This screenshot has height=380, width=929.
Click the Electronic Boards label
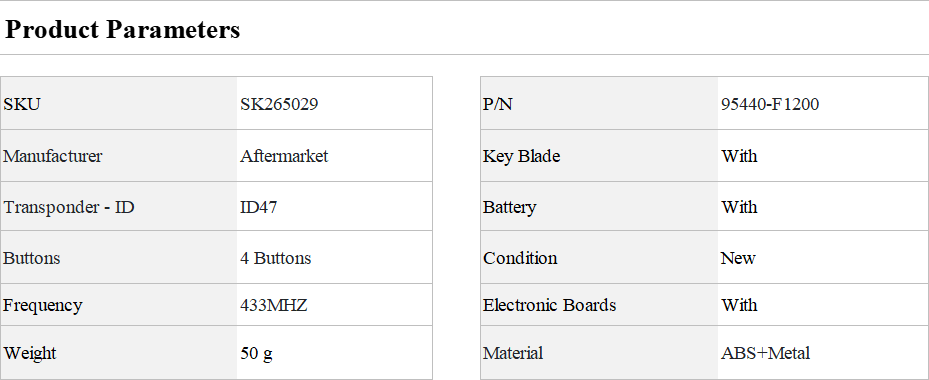point(549,305)
